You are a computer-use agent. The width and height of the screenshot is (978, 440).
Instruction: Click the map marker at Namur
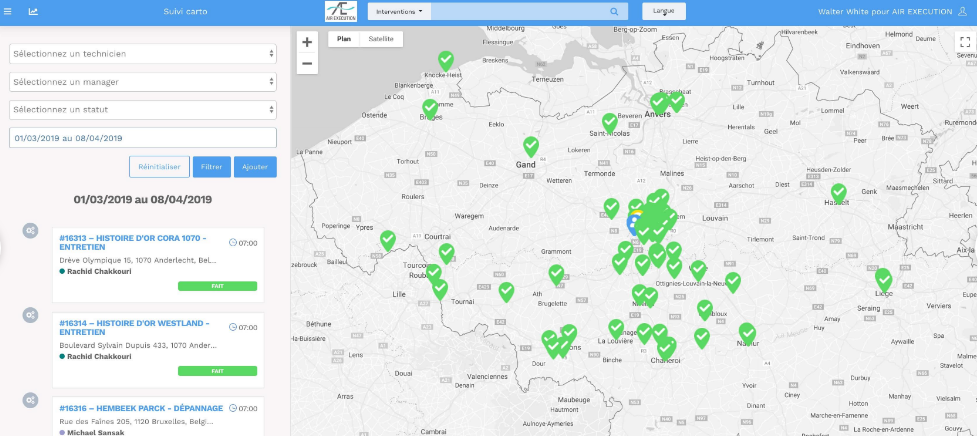click(x=747, y=333)
